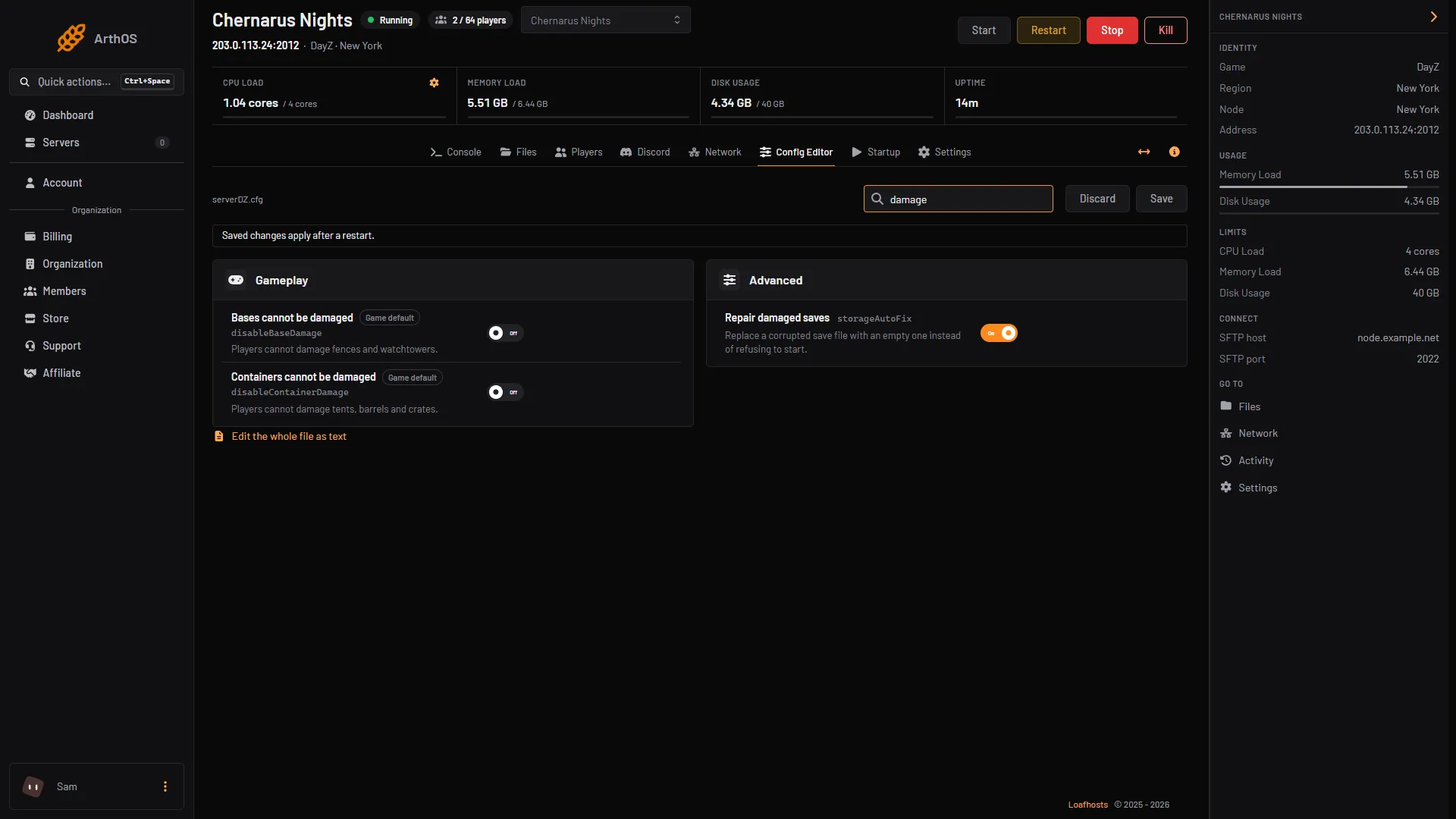Click the Loafhosts footer link
Image resolution: width=1456 pixels, height=819 pixels.
point(1087,805)
